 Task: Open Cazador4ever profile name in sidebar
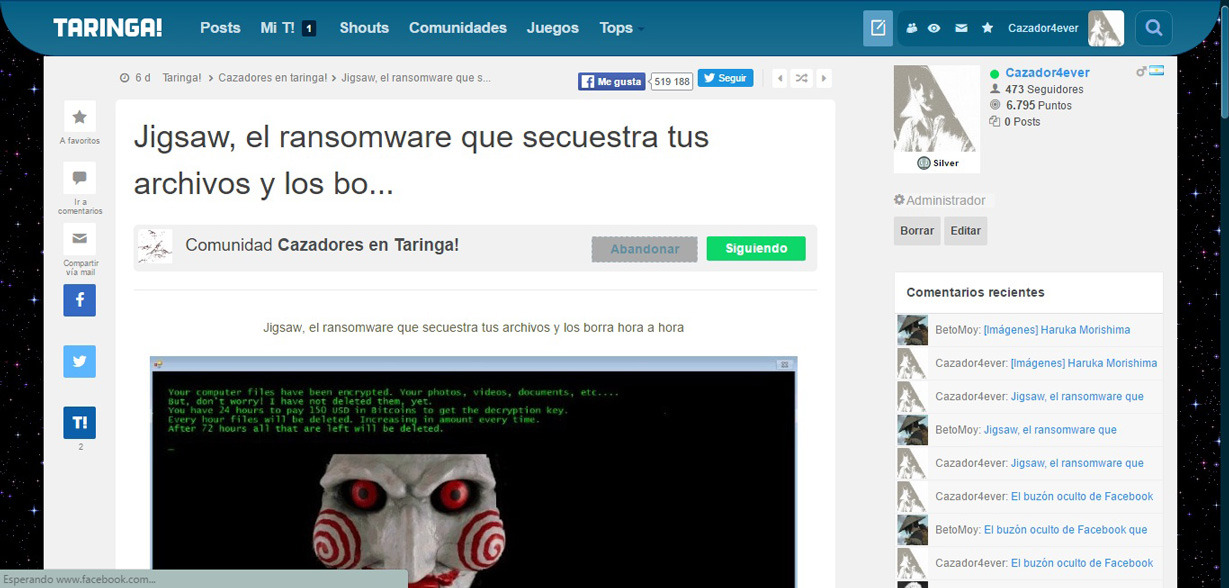click(1047, 73)
